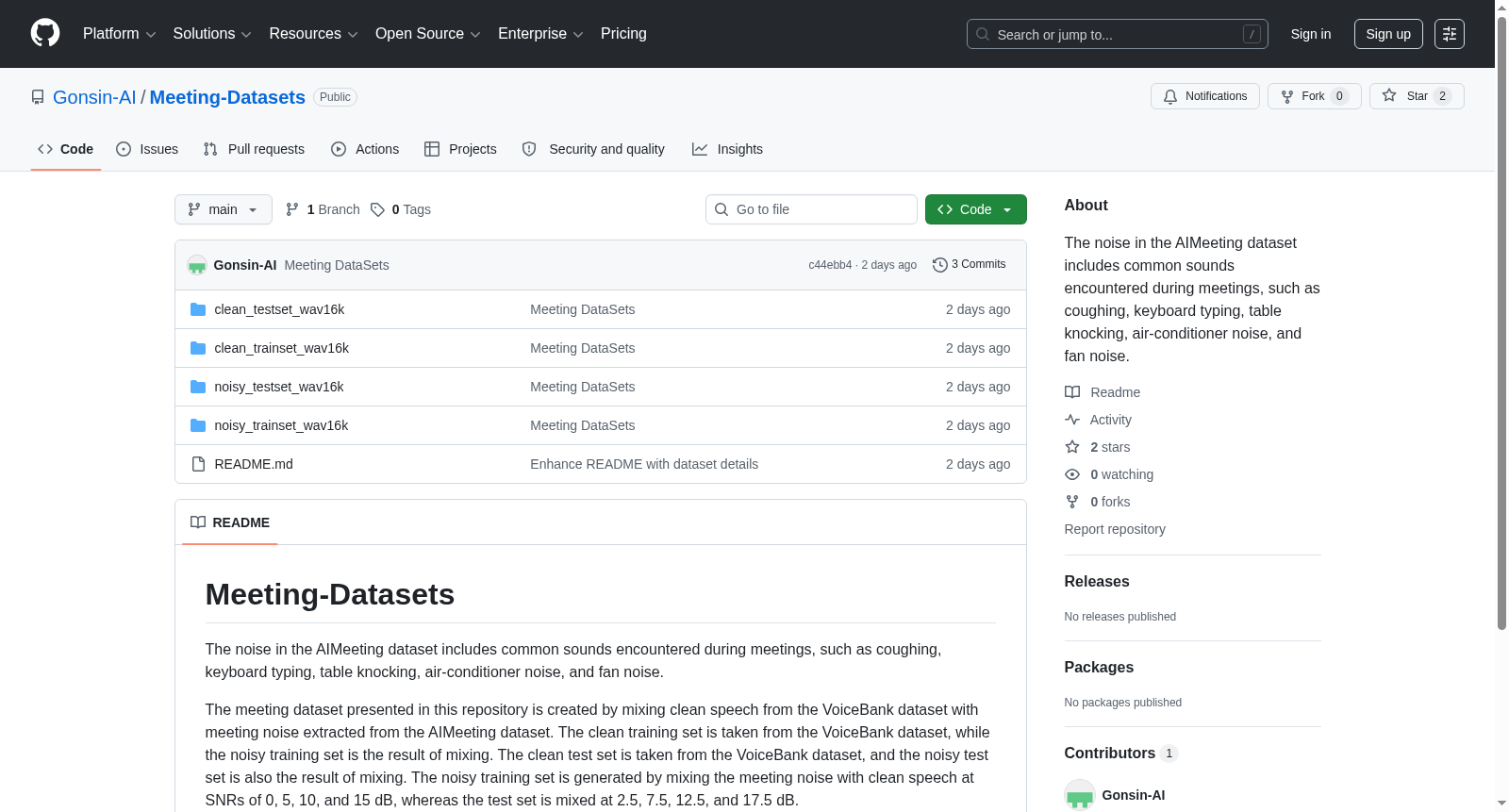Open the noisy_trainset_wav16k folder name
This screenshot has height=812, width=1509.
point(281,425)
